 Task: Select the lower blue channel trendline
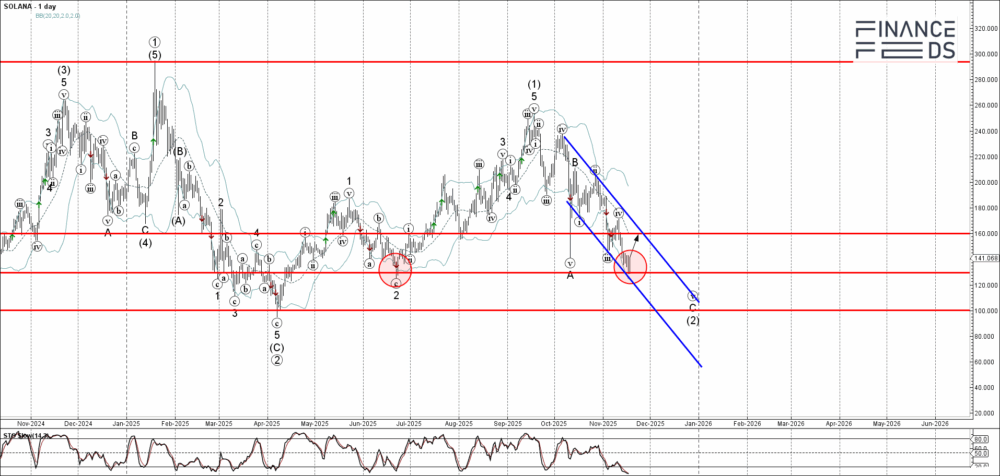point(633,284)
